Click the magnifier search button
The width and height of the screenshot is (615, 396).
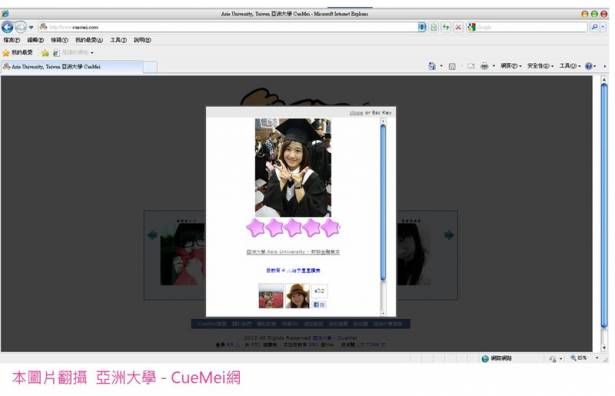595,27
